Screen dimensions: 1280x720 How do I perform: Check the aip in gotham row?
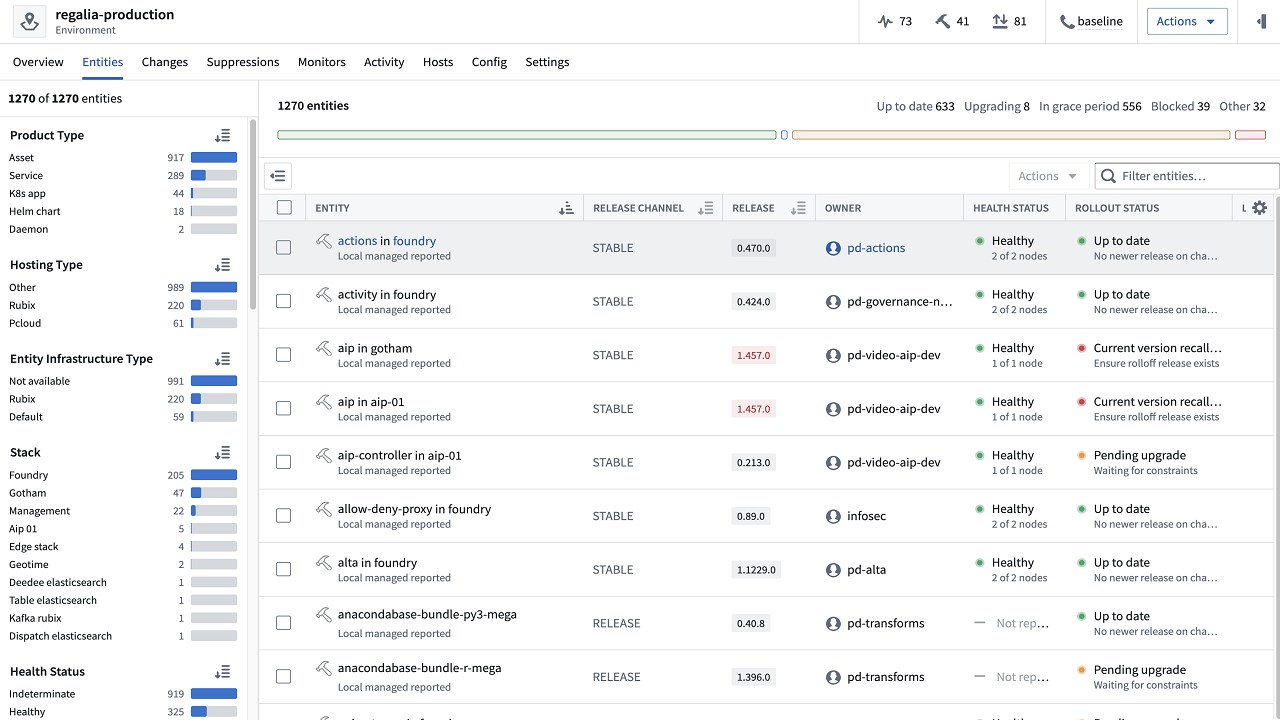pos(284,355)
